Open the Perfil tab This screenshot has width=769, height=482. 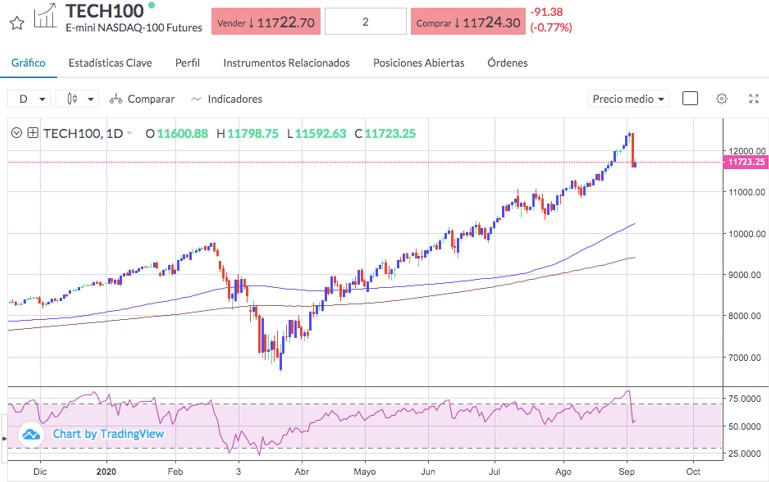click(187, 63)
